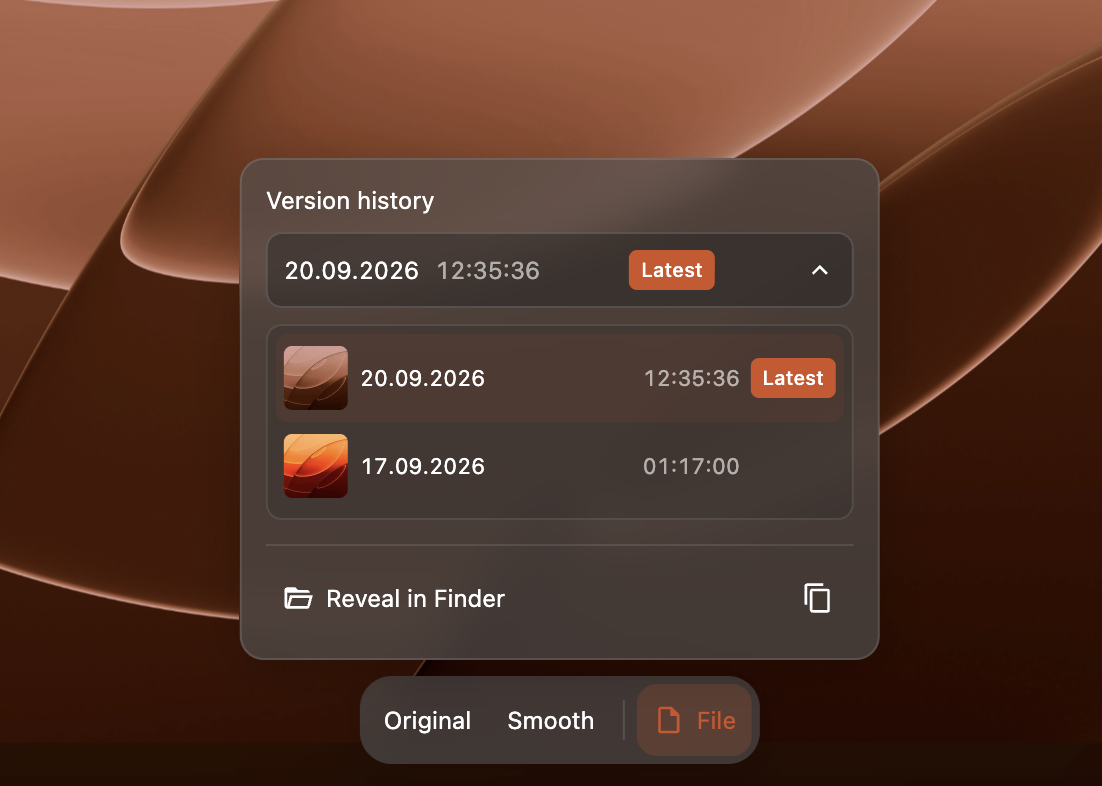Click date 17.09.2026 in the version list

[x=423, y=466]
